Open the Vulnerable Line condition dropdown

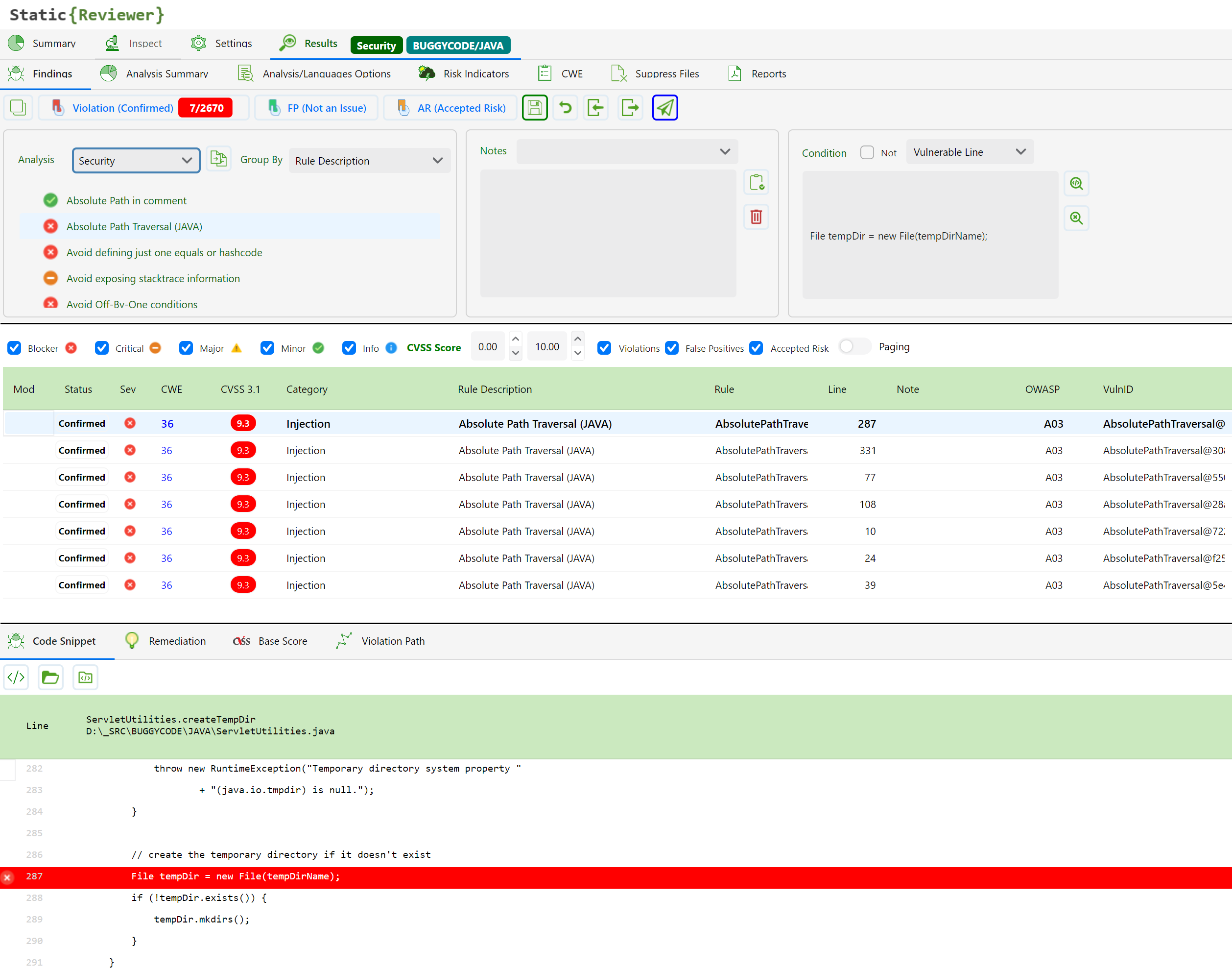pos(969,152)
